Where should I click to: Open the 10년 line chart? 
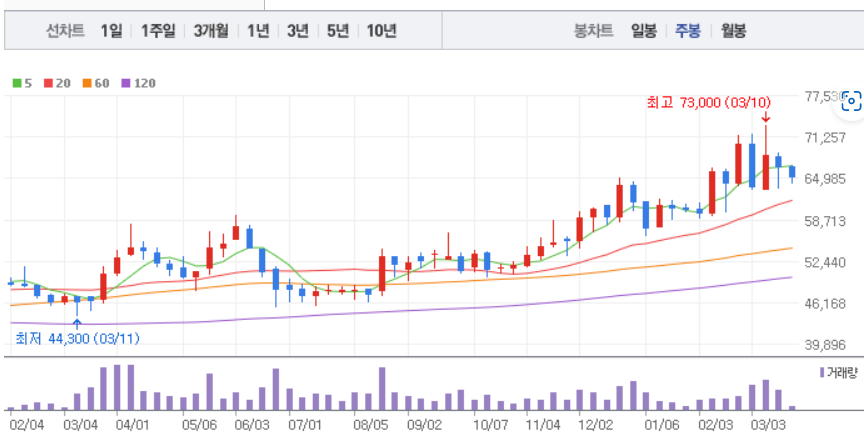[381, 31]
